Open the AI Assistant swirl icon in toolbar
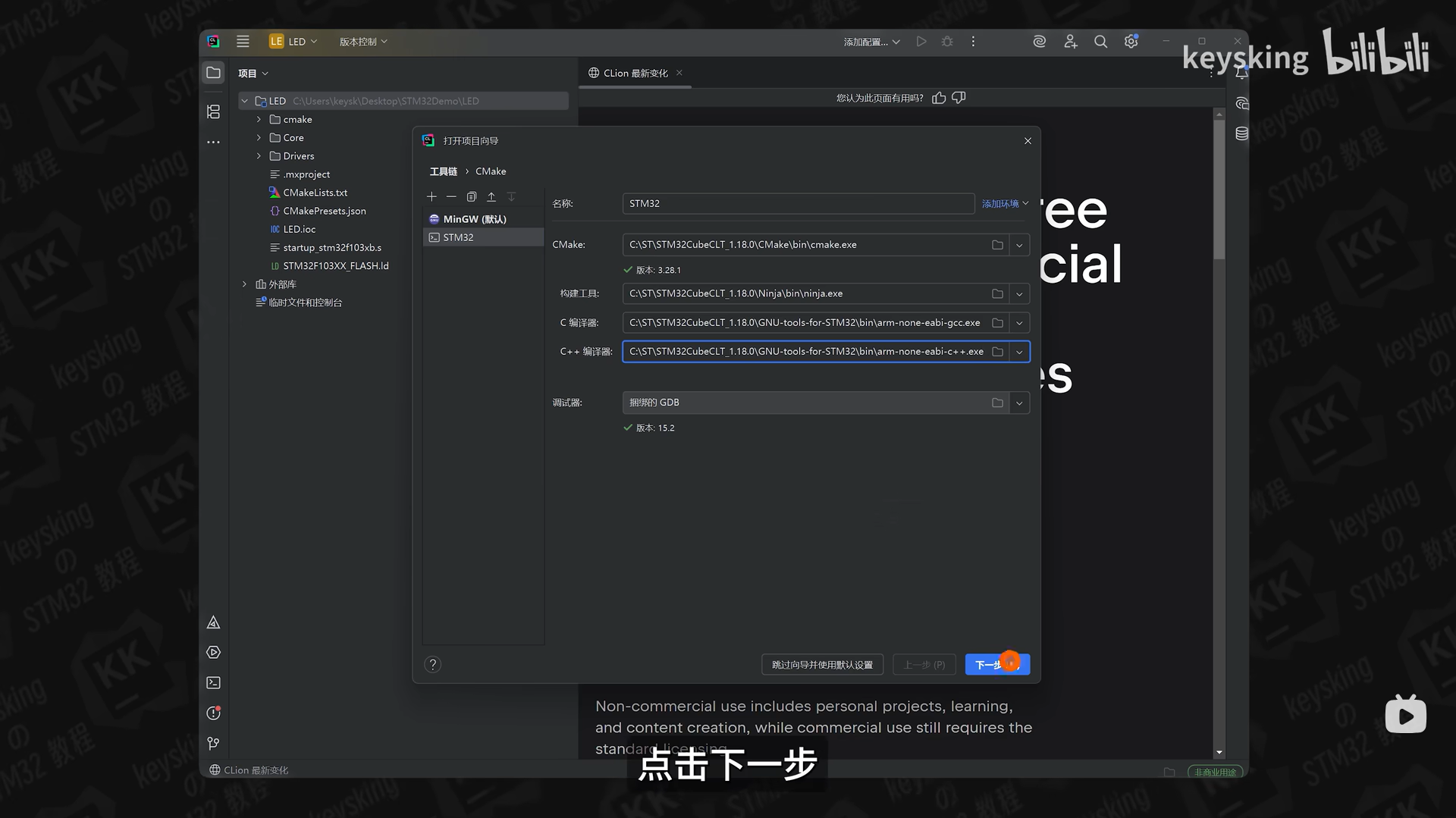The width and height of the screenshot is (1456, 818). pos(1040,42)
